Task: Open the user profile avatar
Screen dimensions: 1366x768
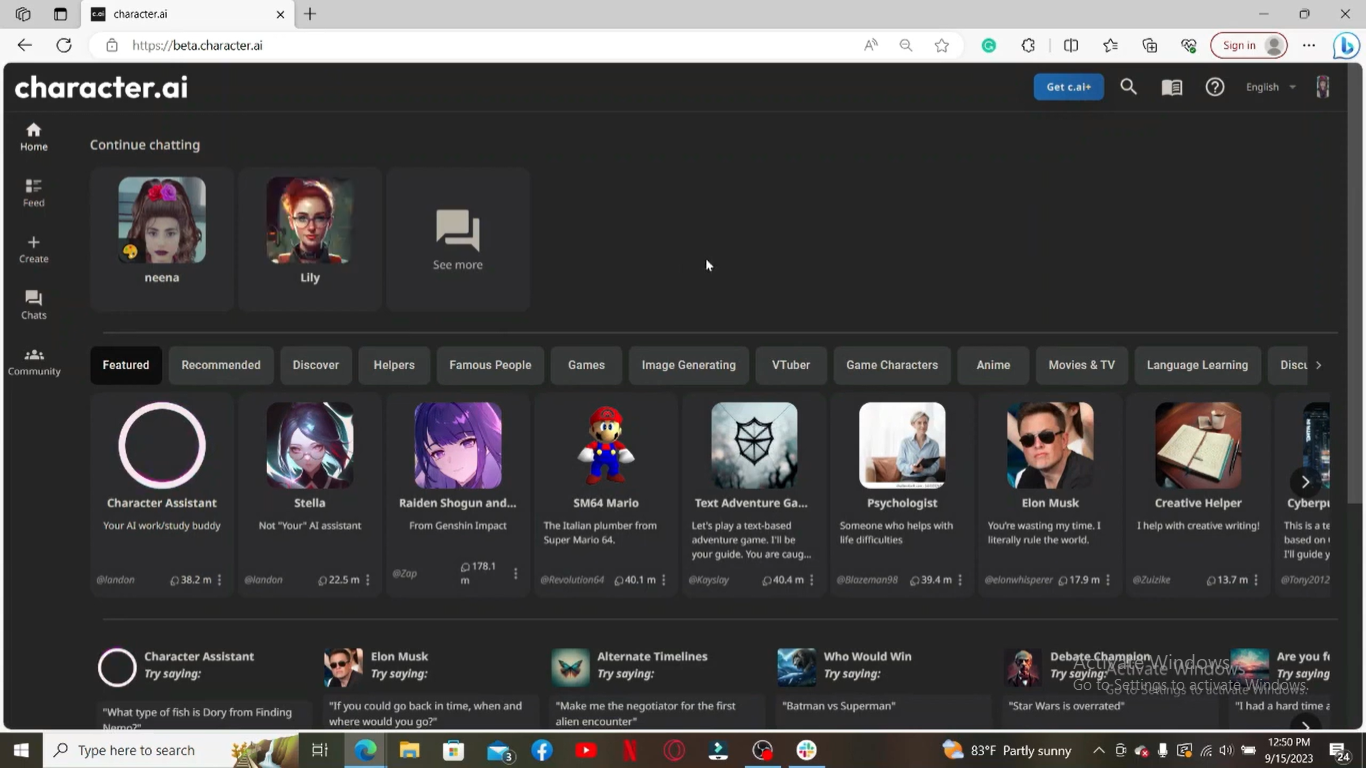Action: pyautogui.click(x=1322, y=87)
